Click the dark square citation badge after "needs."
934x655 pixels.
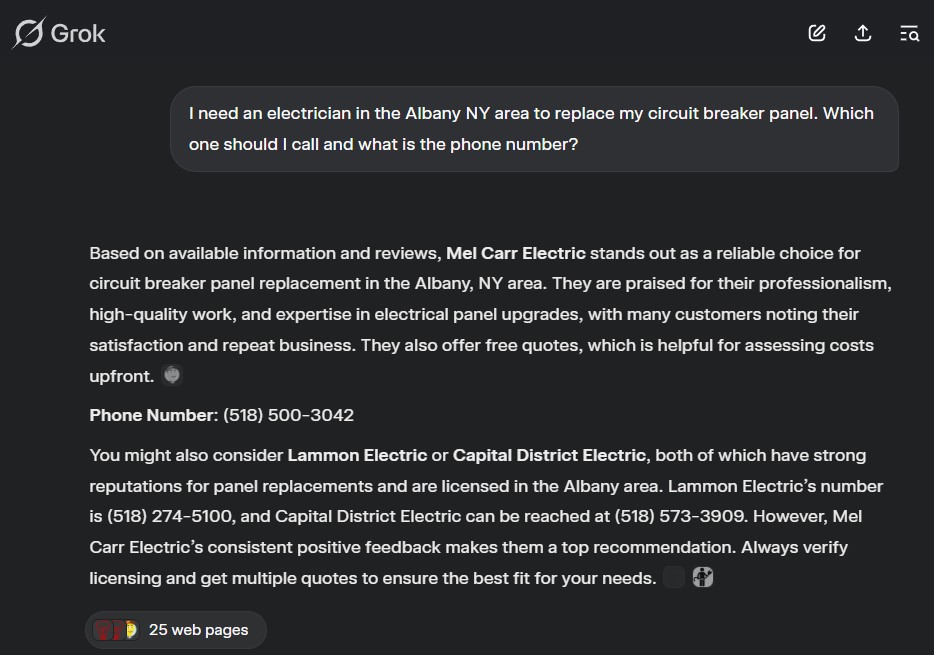pyautogui.click(x=674, y=577)
